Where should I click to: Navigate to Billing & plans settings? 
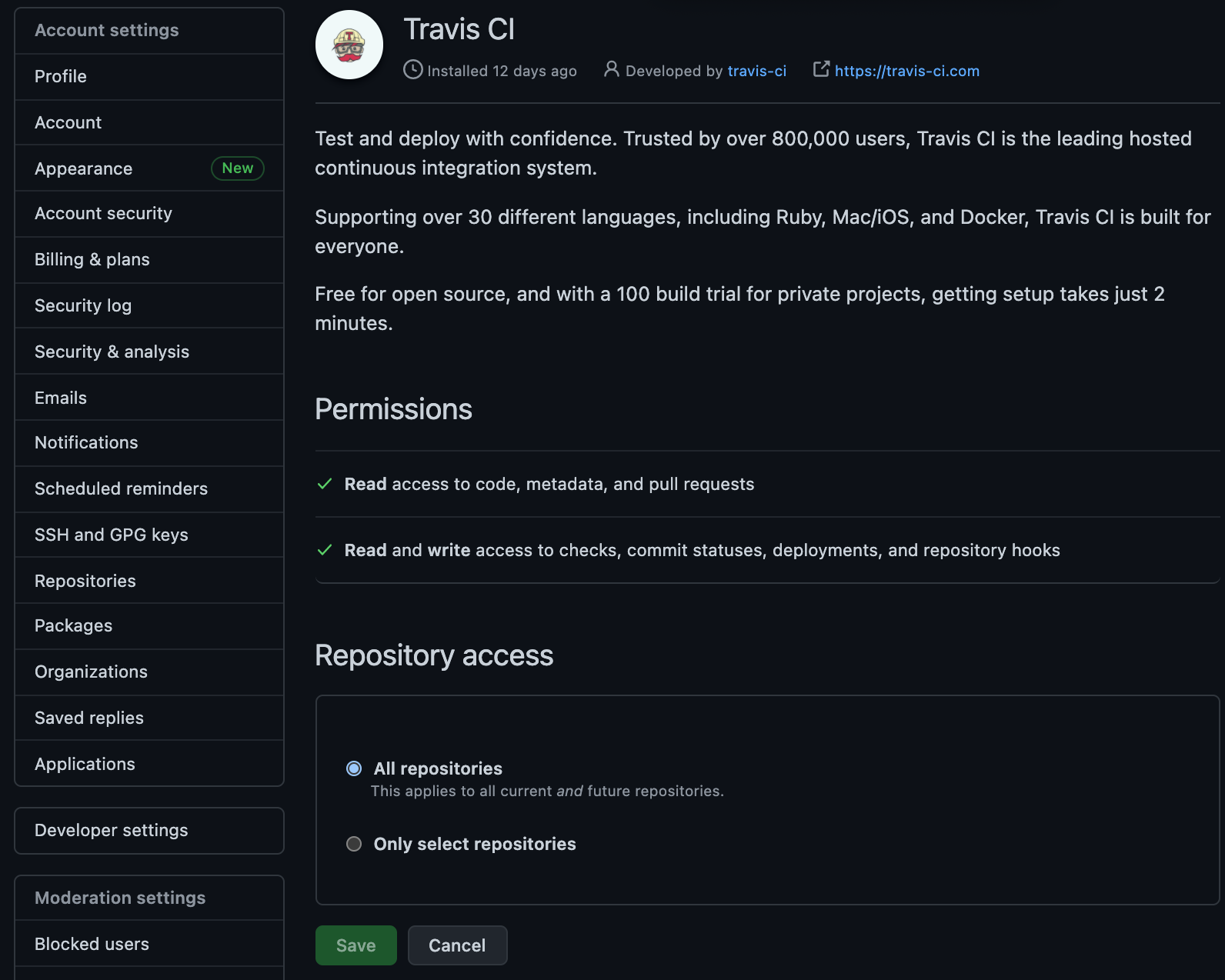click(x=92, y=259)
